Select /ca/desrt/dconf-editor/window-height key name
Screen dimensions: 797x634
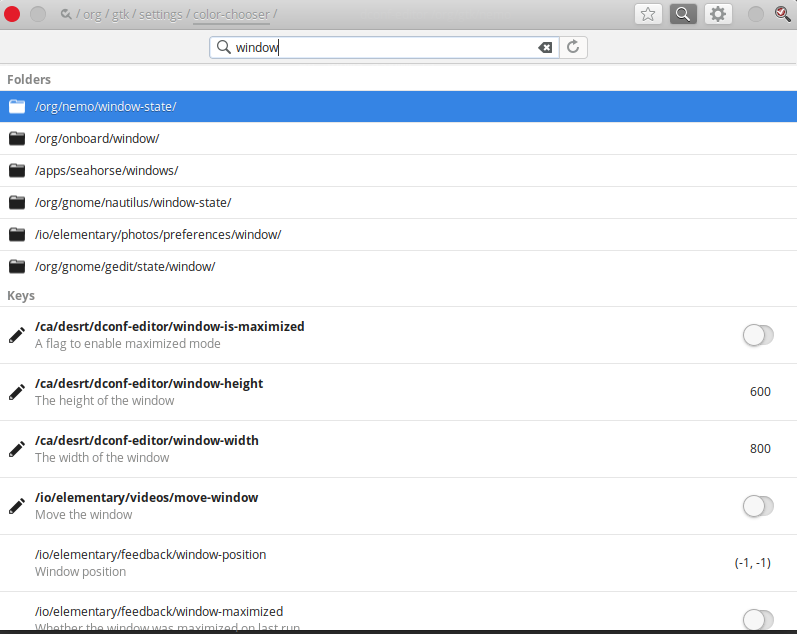coord(149,383)
